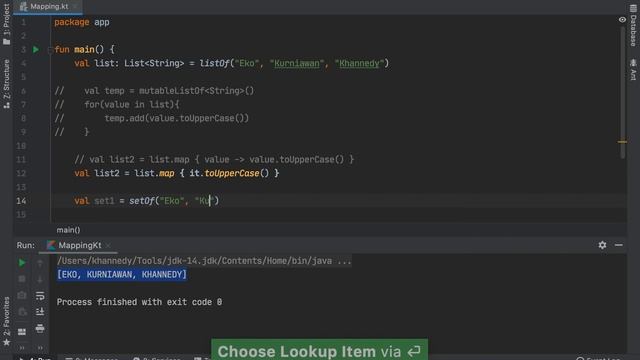Click the java path line in the console

204,261
